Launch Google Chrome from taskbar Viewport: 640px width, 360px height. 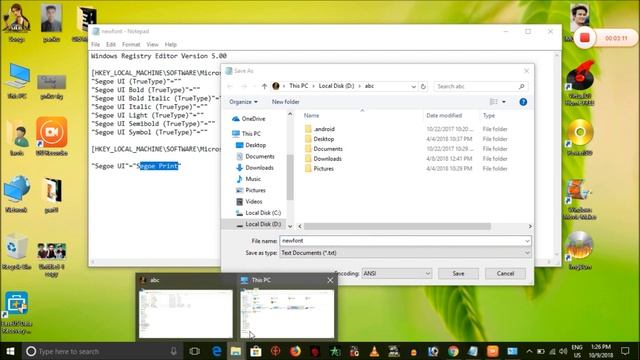pos(453,351)
